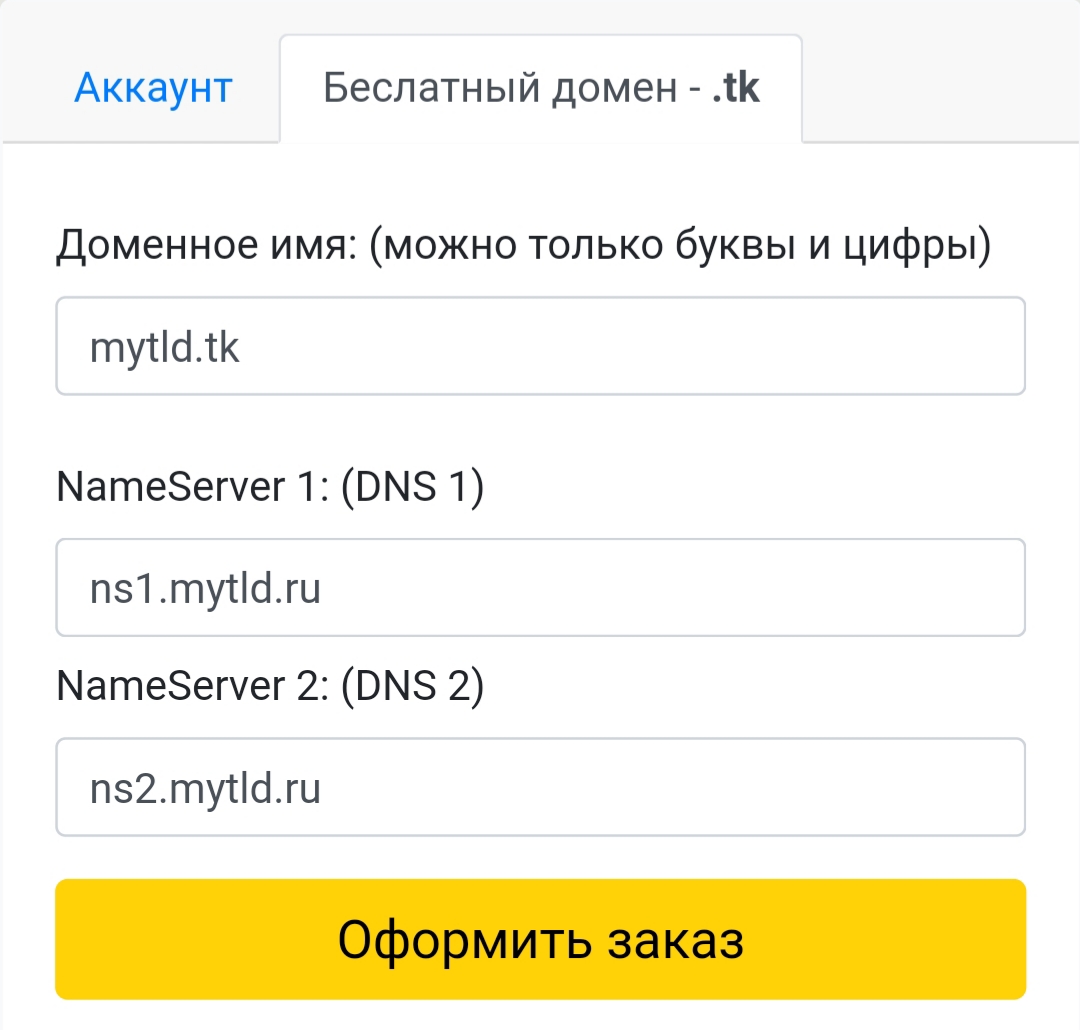
Task: Open the Аккаунт link in blue
Action: pyautogui.click(x=153, y=88)
